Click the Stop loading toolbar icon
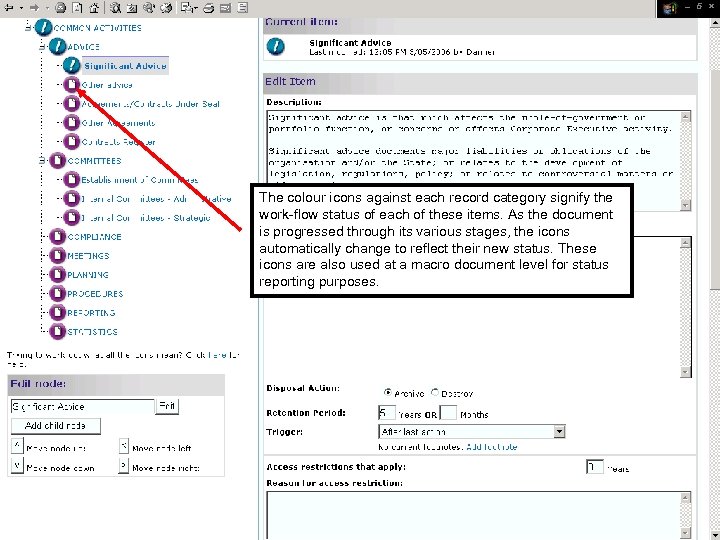 coord(60,7)
